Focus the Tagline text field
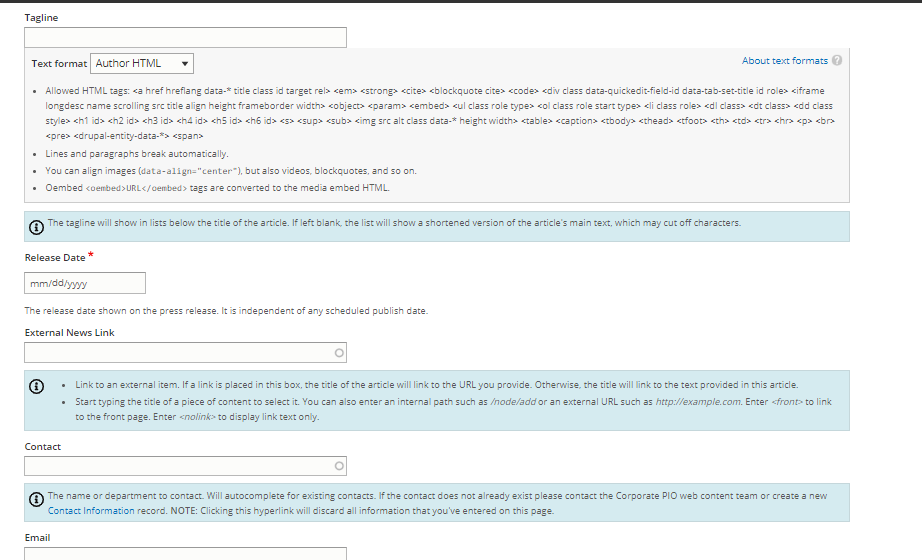The image size is (922, 560). [x=185, y=38]
